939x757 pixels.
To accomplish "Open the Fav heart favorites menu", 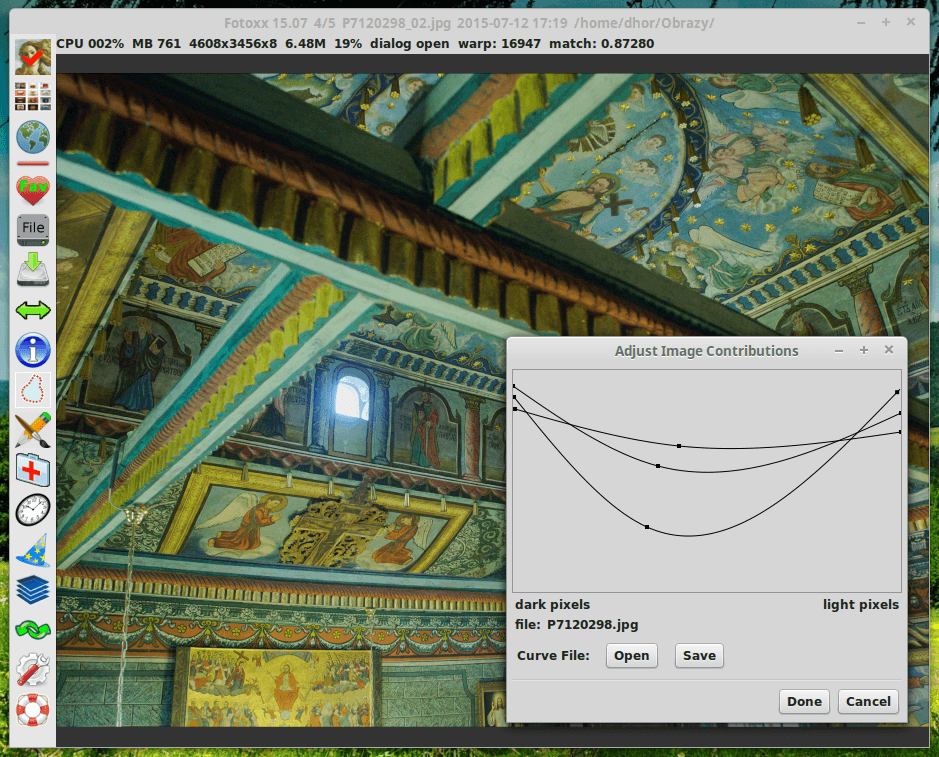I will [x=33, y=190].
